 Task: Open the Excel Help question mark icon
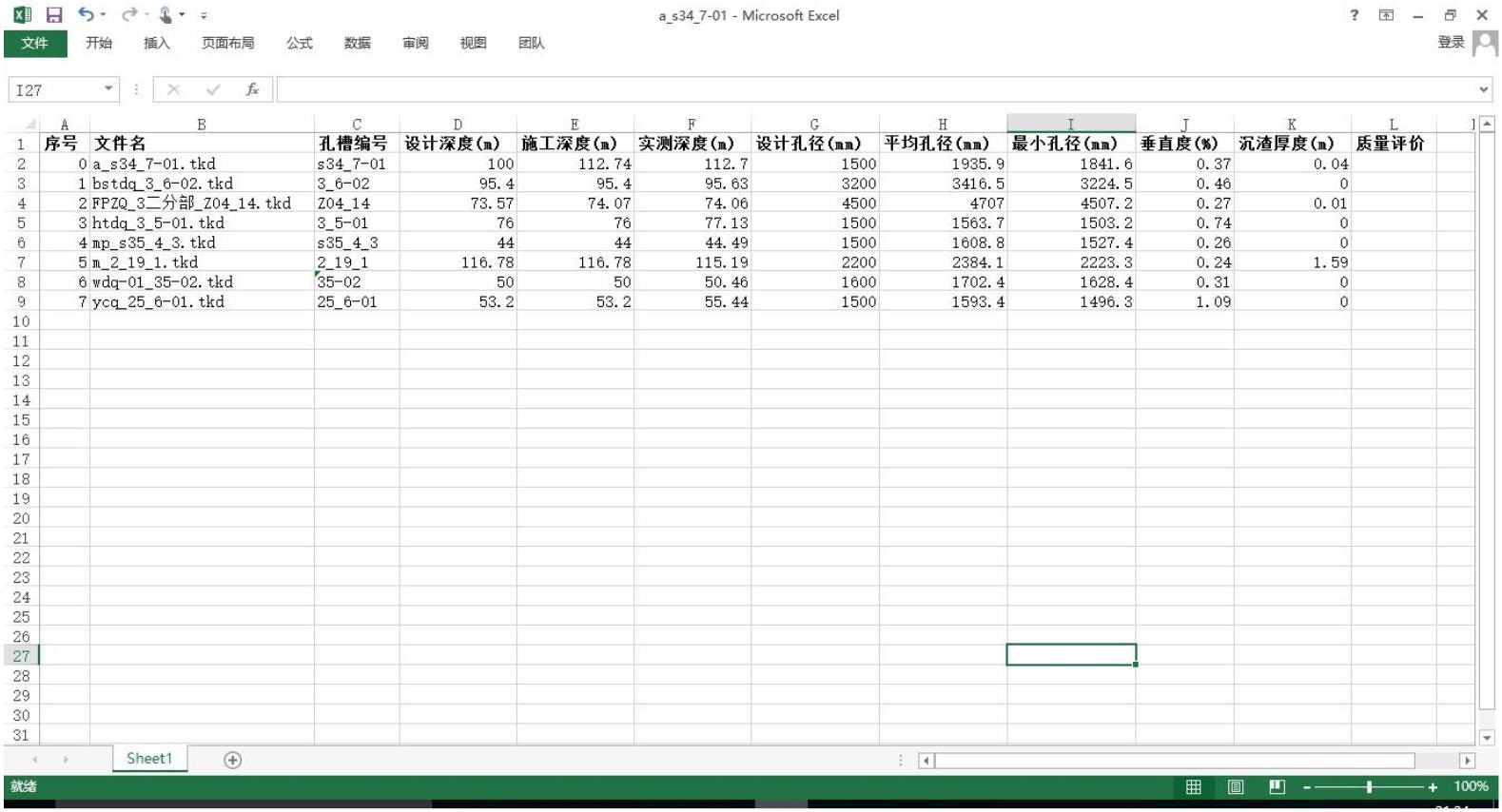(1354, 15)
